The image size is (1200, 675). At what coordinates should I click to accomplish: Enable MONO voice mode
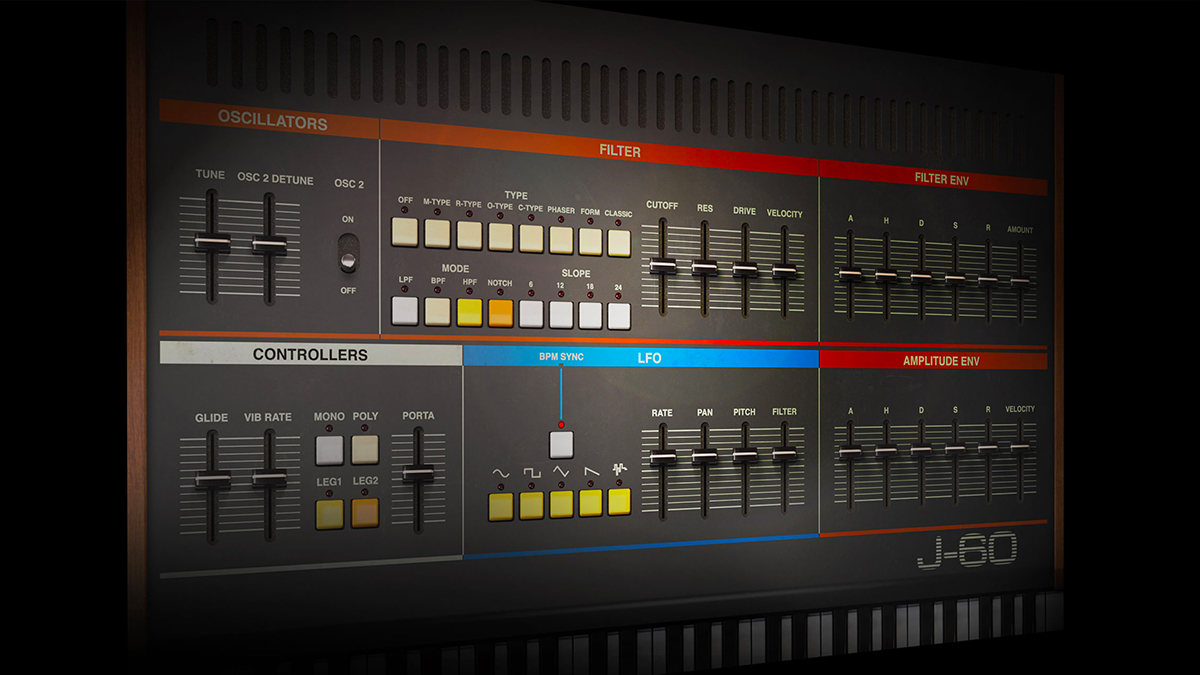coord(329,451)
